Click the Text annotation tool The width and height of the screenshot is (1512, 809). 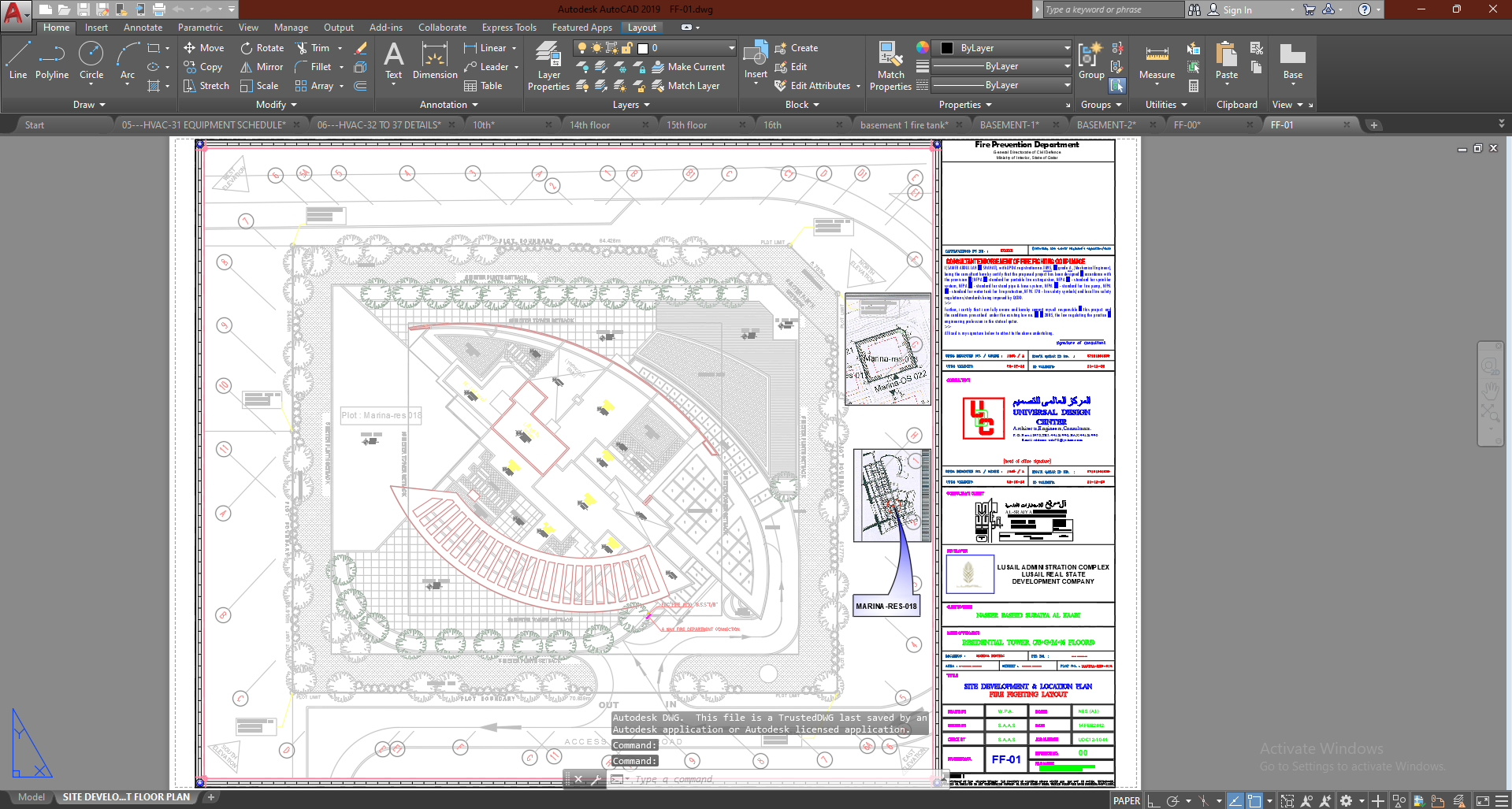[393, 61]
